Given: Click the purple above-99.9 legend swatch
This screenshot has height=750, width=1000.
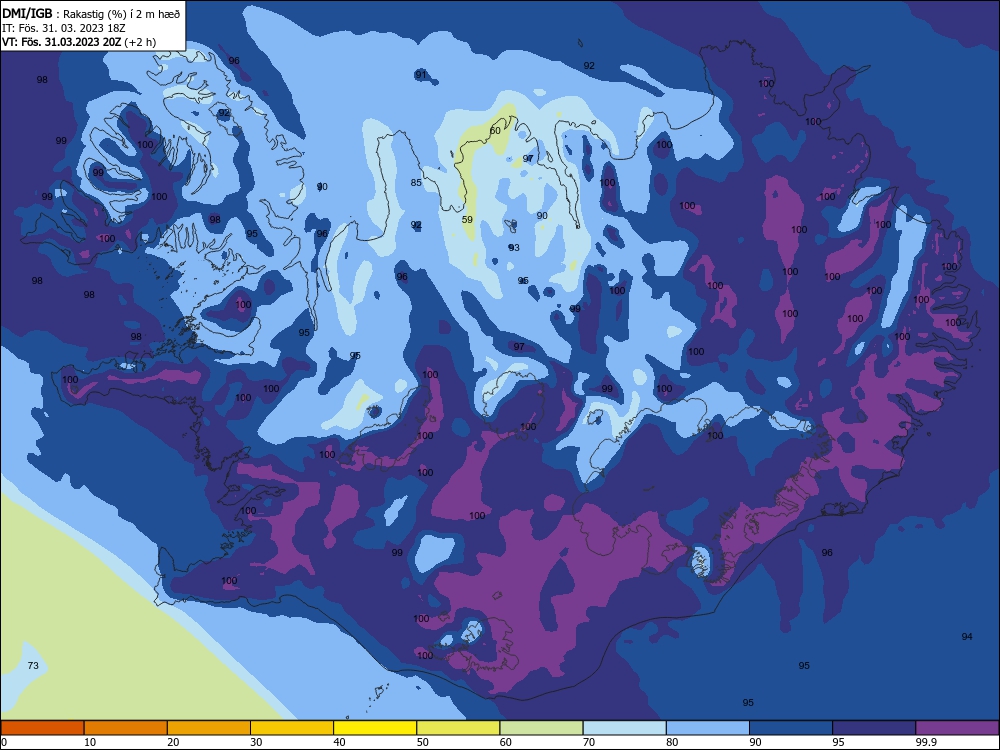Looking at the screenshot, I should tap(957, 728).
